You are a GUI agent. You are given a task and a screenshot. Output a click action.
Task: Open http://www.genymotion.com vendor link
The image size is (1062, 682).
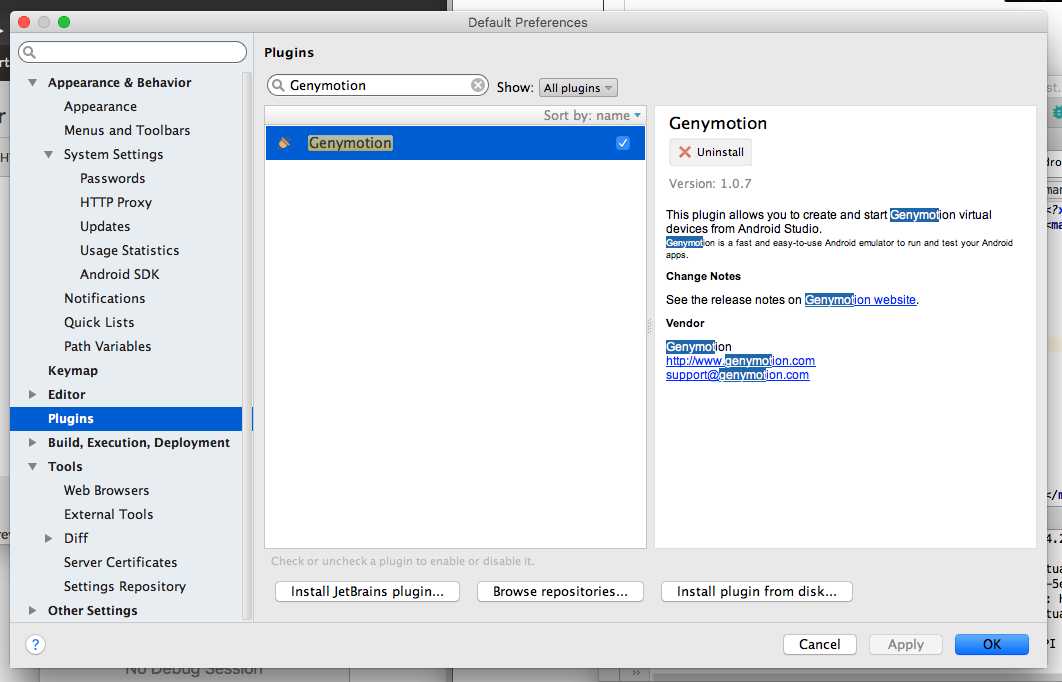coord(740,361)
